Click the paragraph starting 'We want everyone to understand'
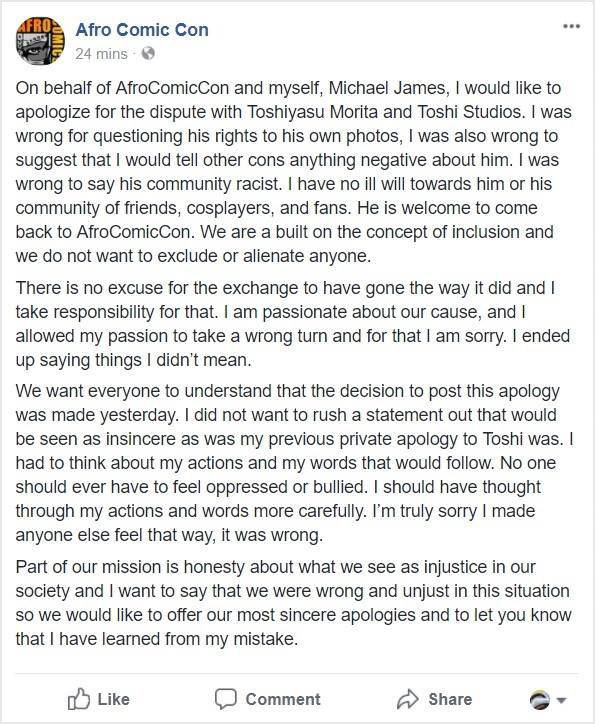Image resolution: width=595 pixels, height=724 pixels. point(294,463)
